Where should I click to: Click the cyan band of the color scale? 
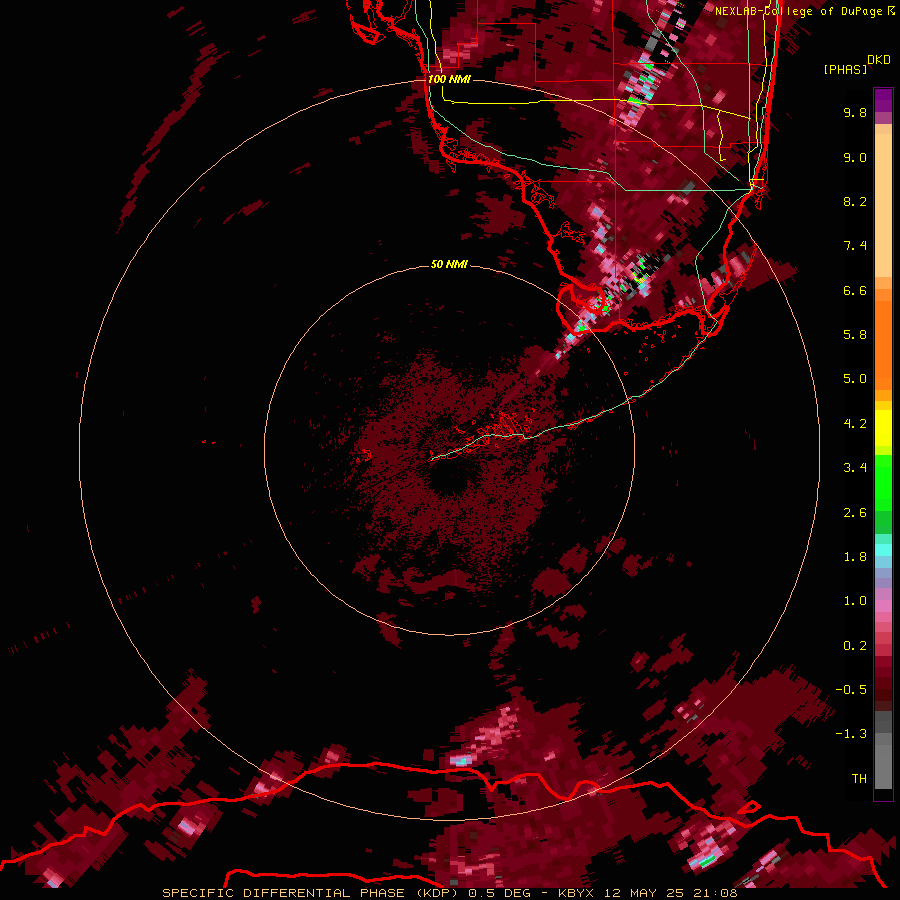(x=883, y=550)
